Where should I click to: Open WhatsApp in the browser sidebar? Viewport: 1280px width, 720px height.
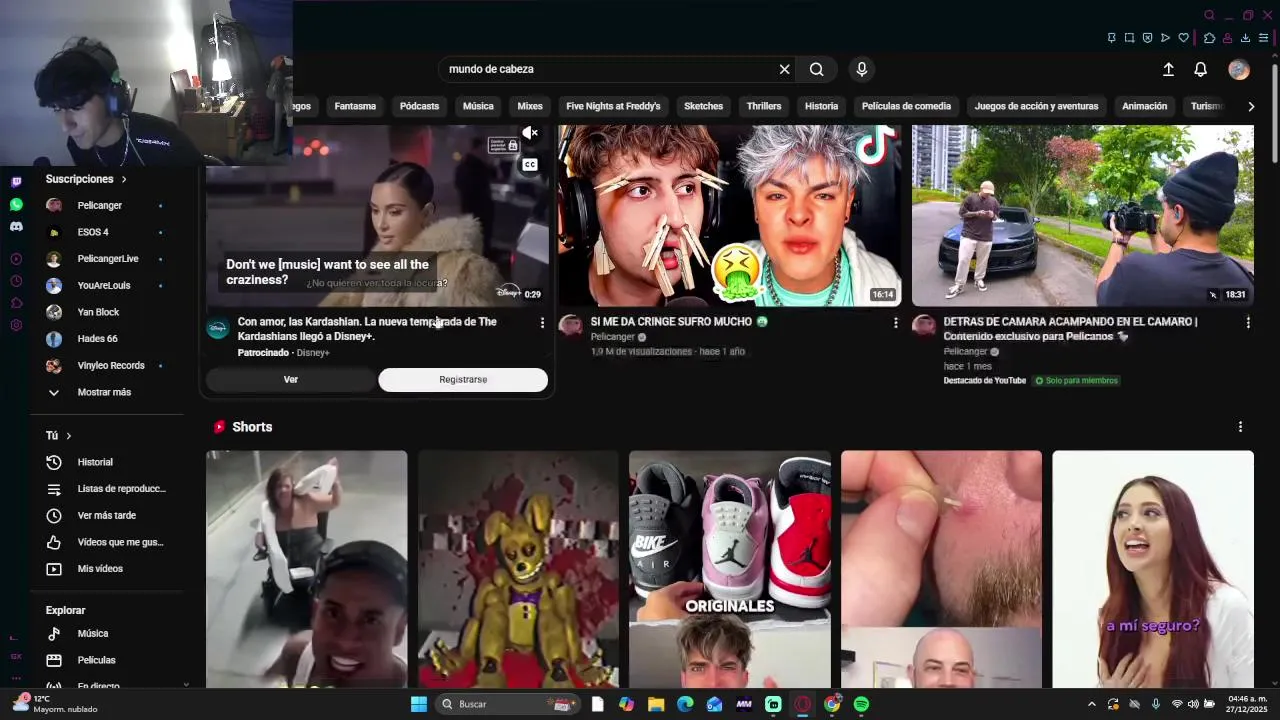(16, 205)
